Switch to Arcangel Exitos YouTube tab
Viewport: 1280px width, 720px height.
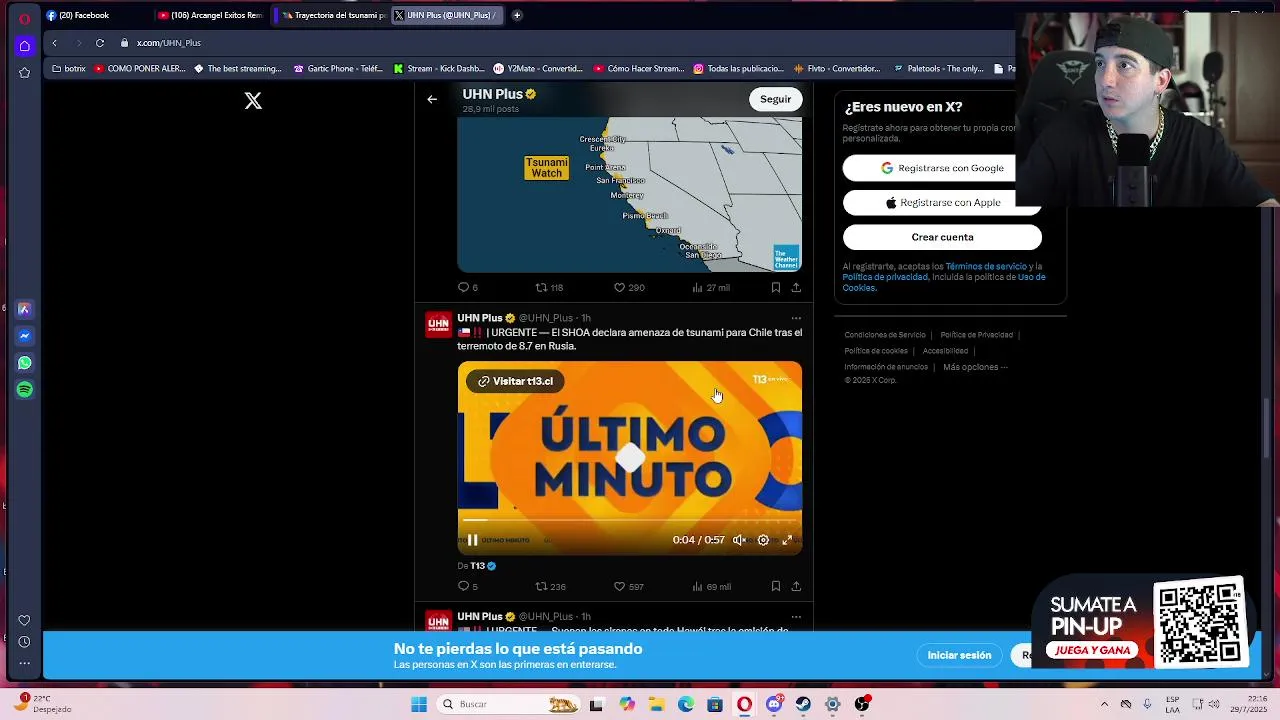[x=211, y=15]
